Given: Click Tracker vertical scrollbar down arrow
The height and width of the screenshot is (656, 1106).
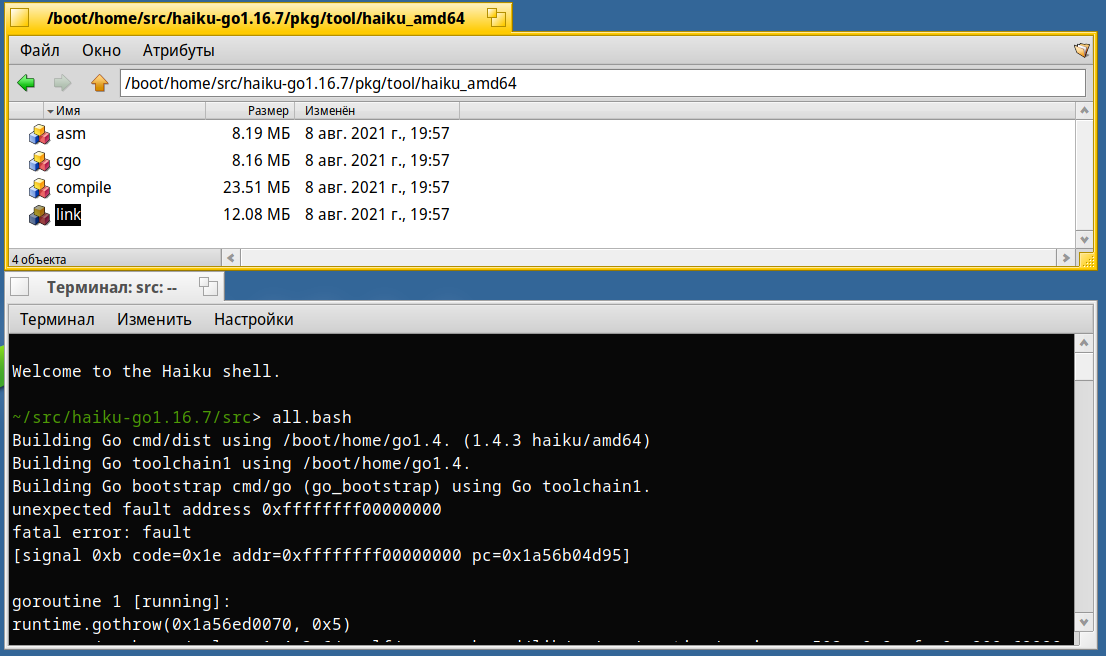Looking at the screenshot, I should pos(1084,240).
